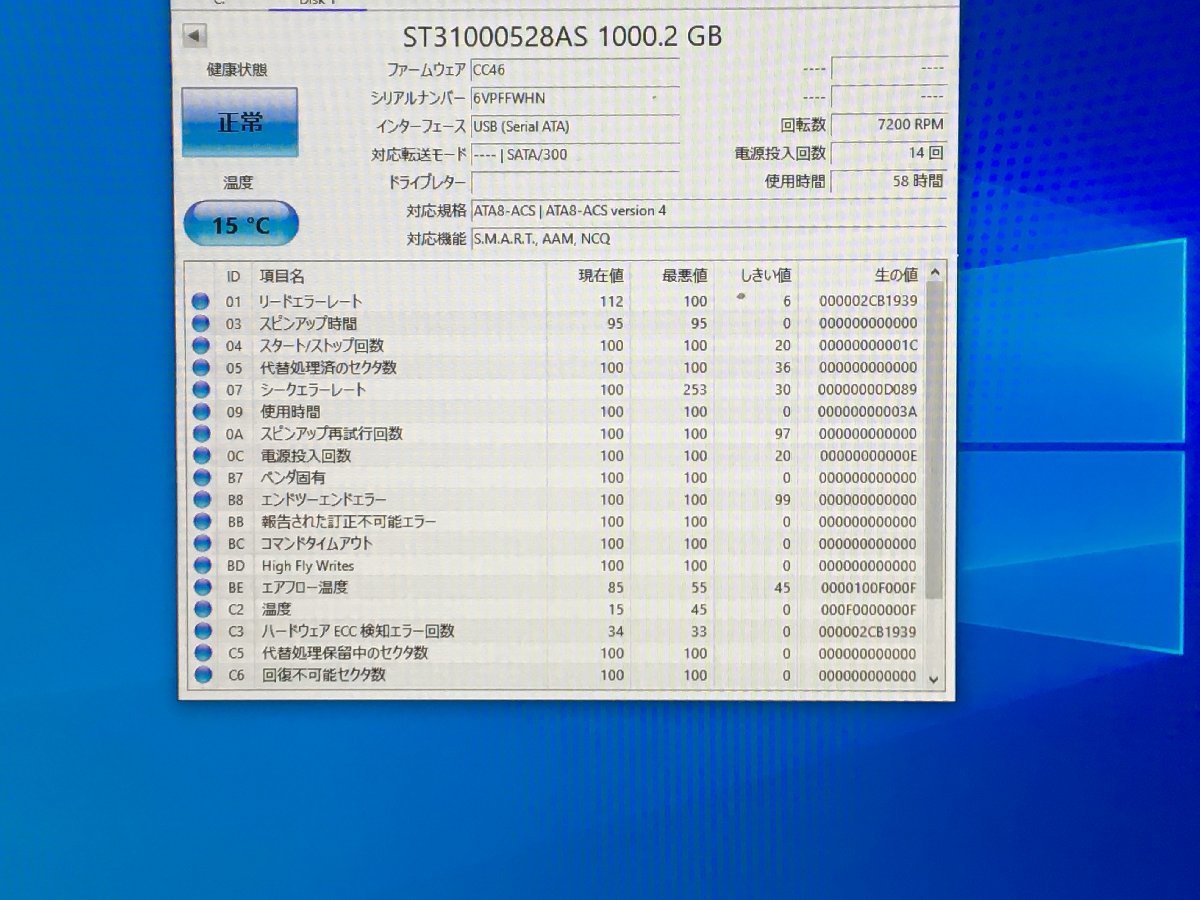Click the blue status icon for スピンアップ時間

[201, 323]
